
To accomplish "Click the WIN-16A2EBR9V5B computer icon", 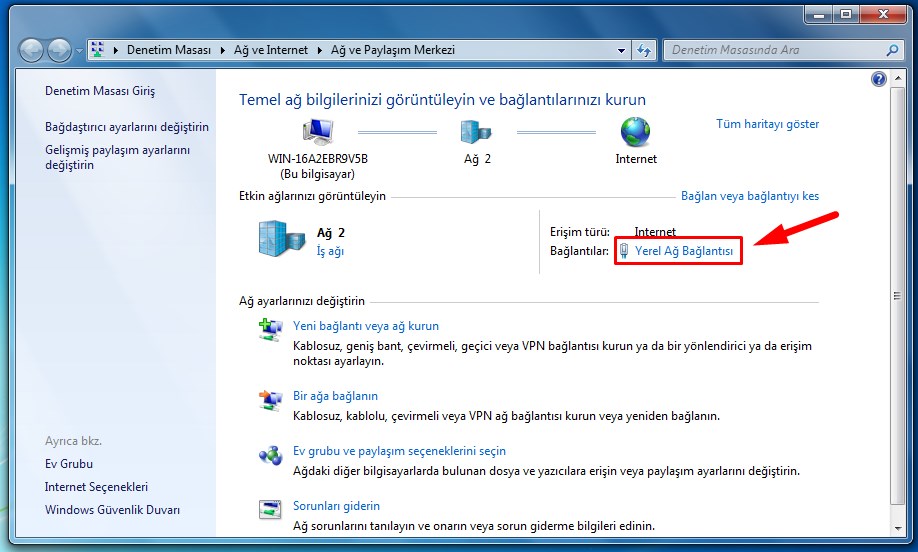I will (x=318, y=132).
